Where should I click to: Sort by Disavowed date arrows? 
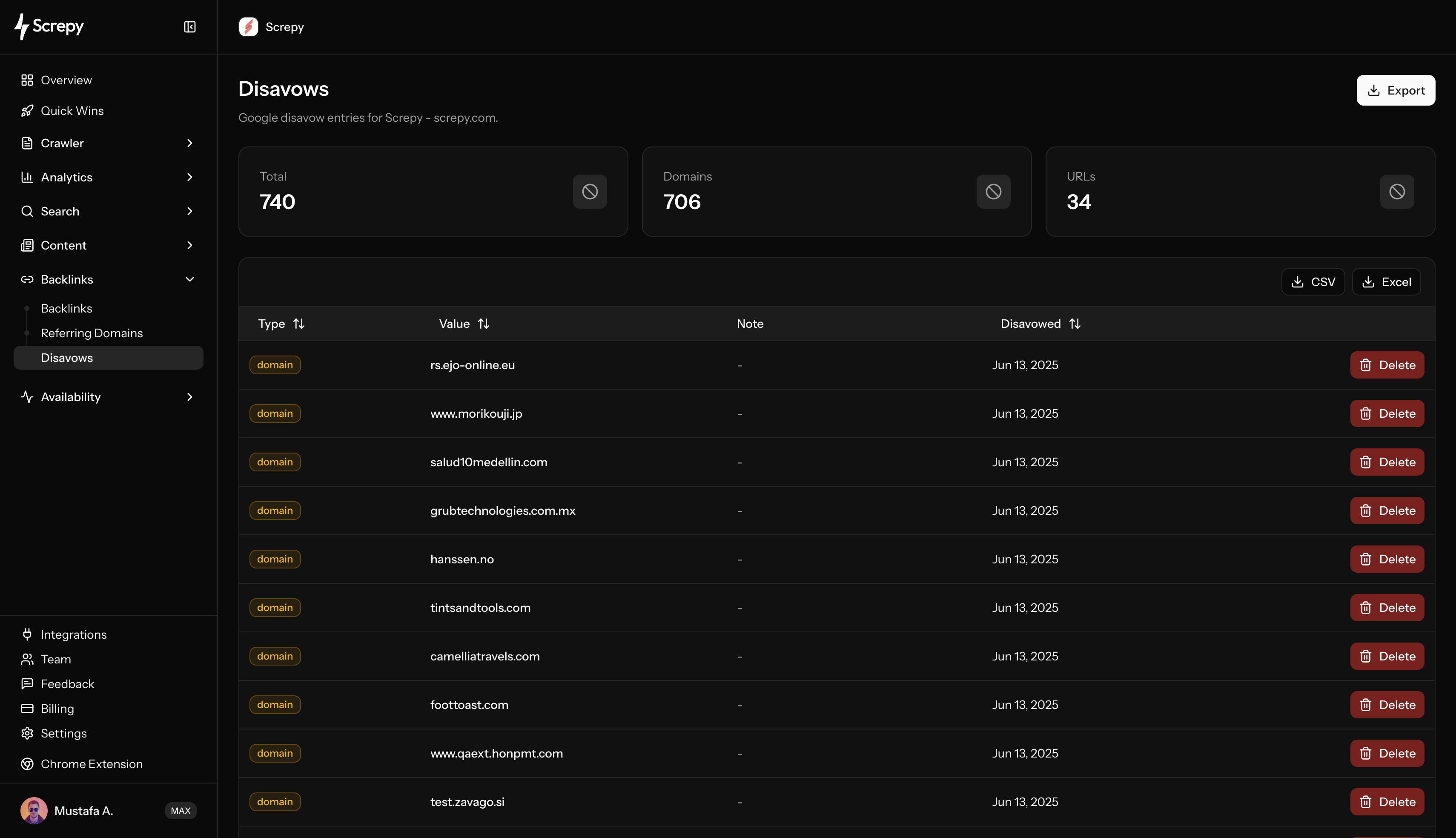click(x=1075, y=324)
